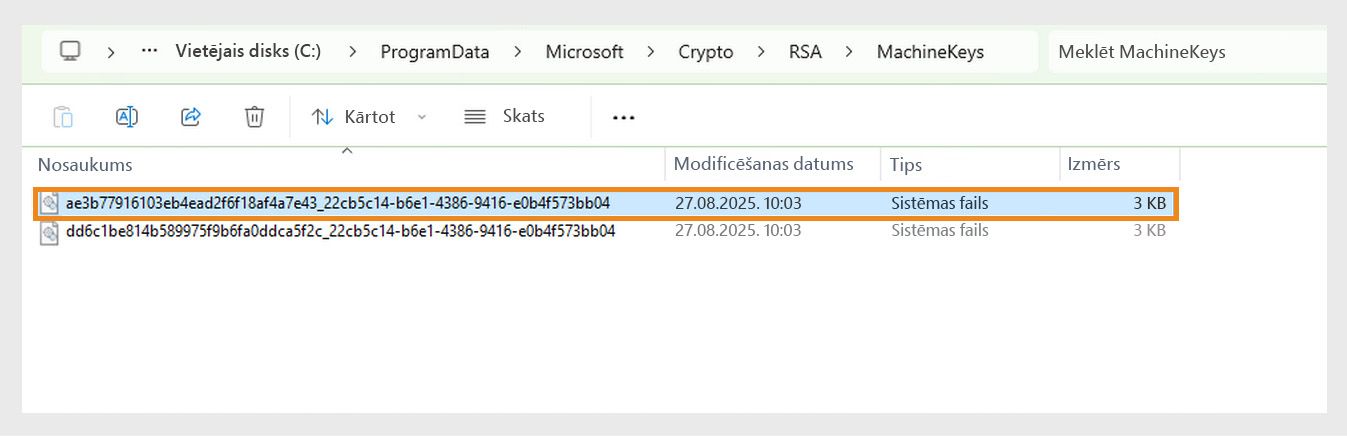The image size is (1347, 436).
Task: Click the Rename icon in toolbar
Action: pyautogui.click(x=127, y=117)
